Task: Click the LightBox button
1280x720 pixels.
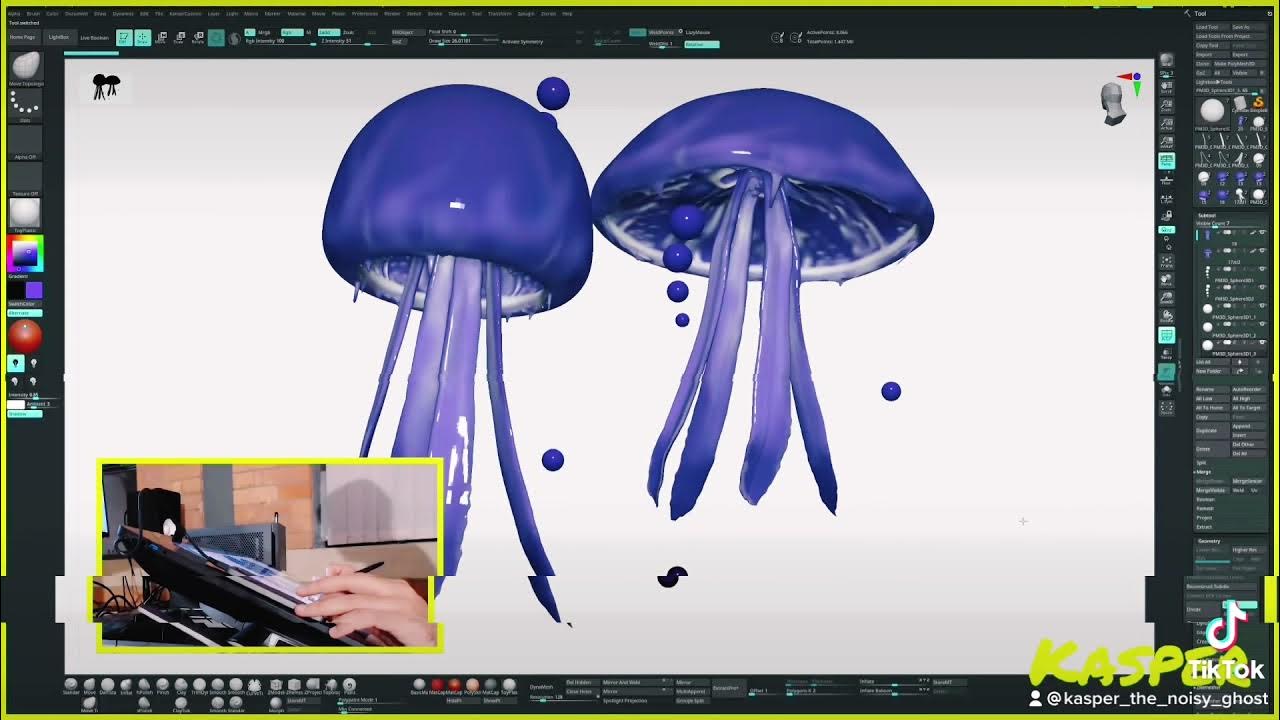Action: [x=59, y=37]
